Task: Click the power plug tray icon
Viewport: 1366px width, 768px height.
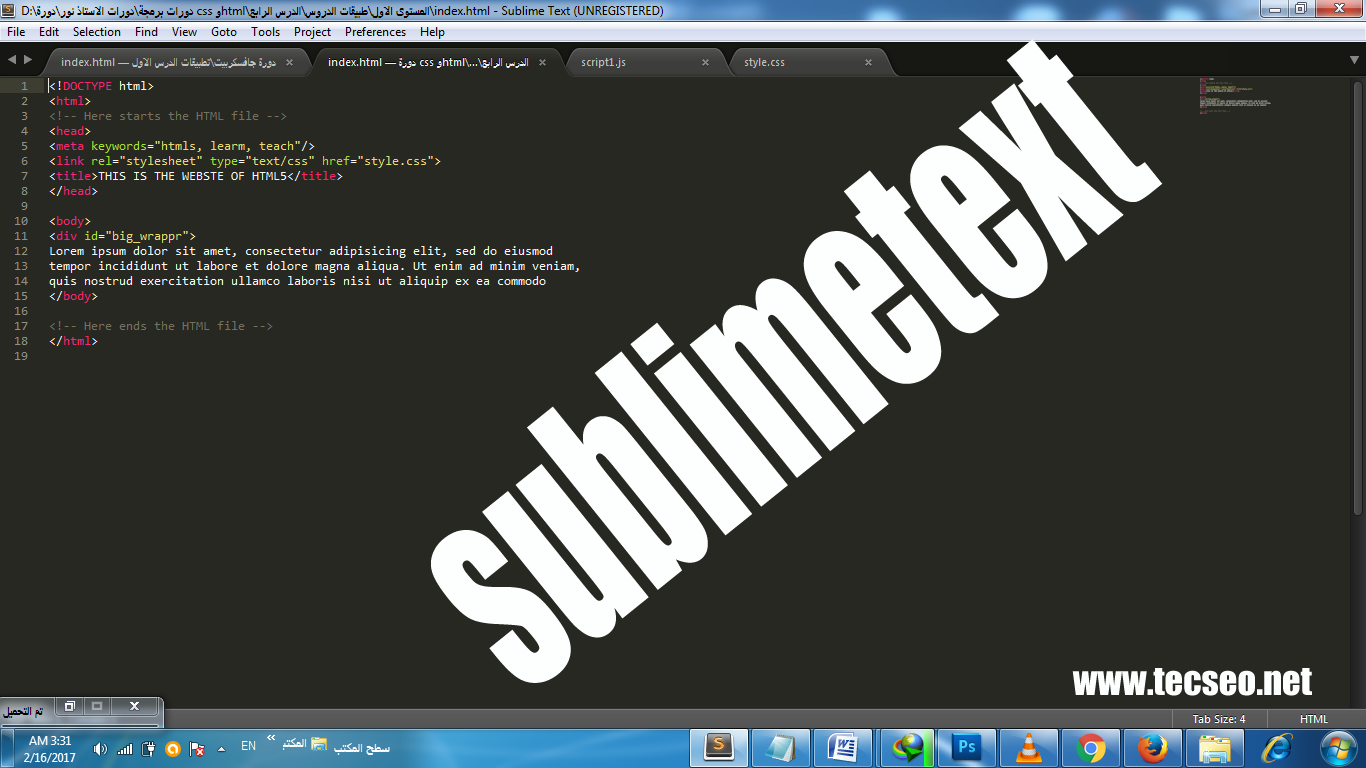Action: point(149,749)
